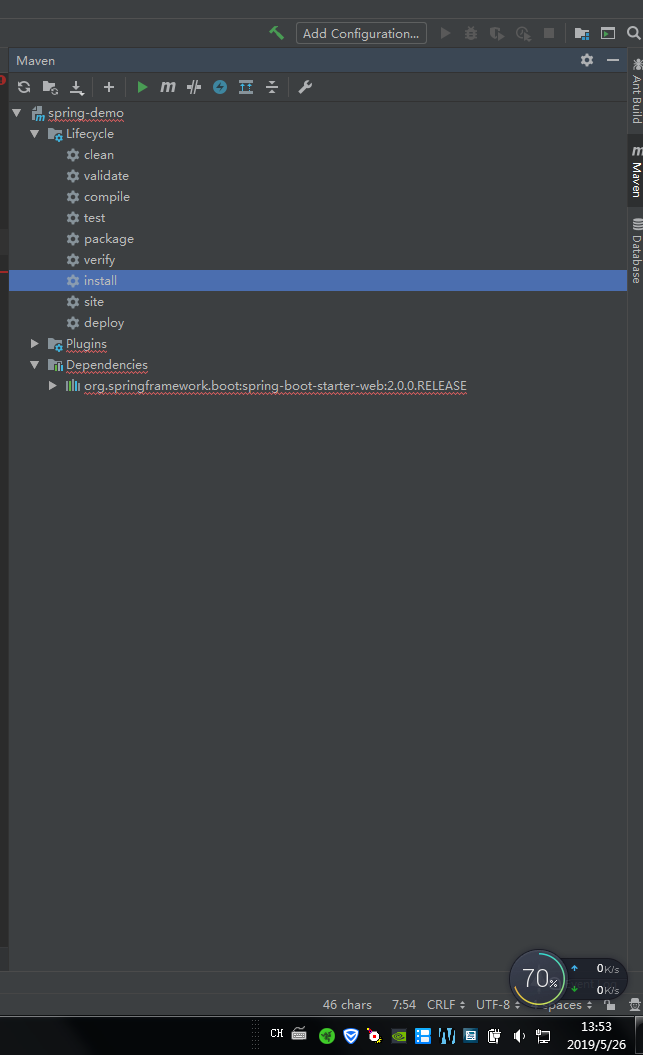Generate sources and update folders

[x=50, y=87]
